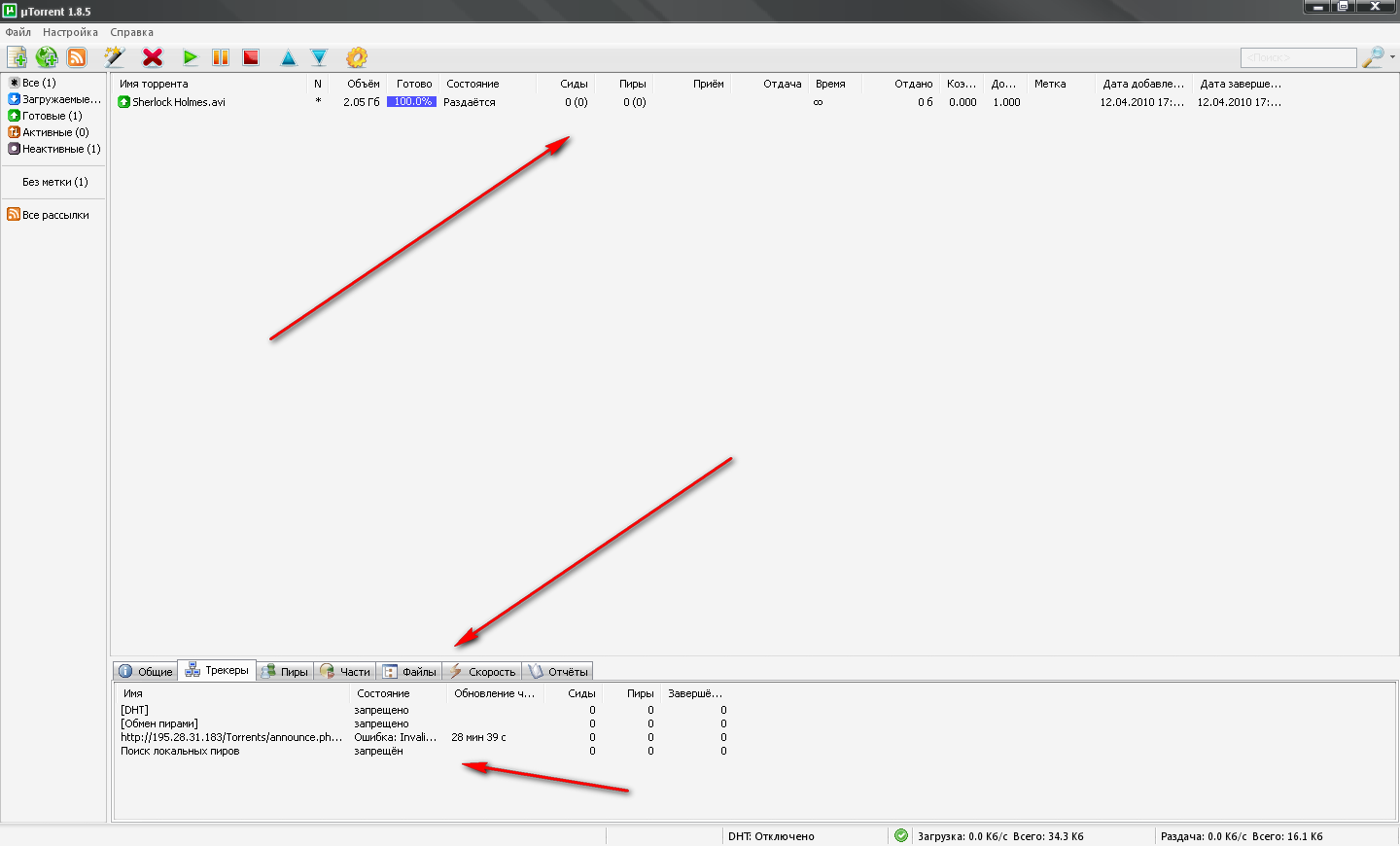The height and width of the screenshot is (846, 1400).
Task: Sort by the Дата добавле... column header
Action: pyautogui.click(x=1143, y=84)
